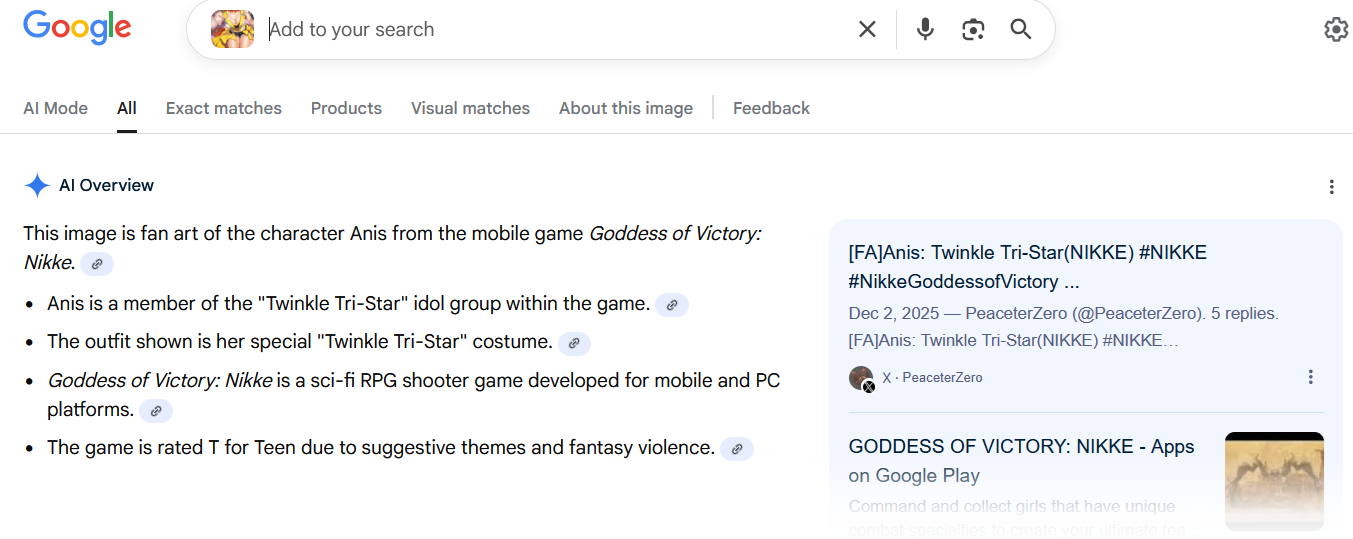Click the AI Overview sparkle icon
This screenshot has height=539, width=1353.
37,185
